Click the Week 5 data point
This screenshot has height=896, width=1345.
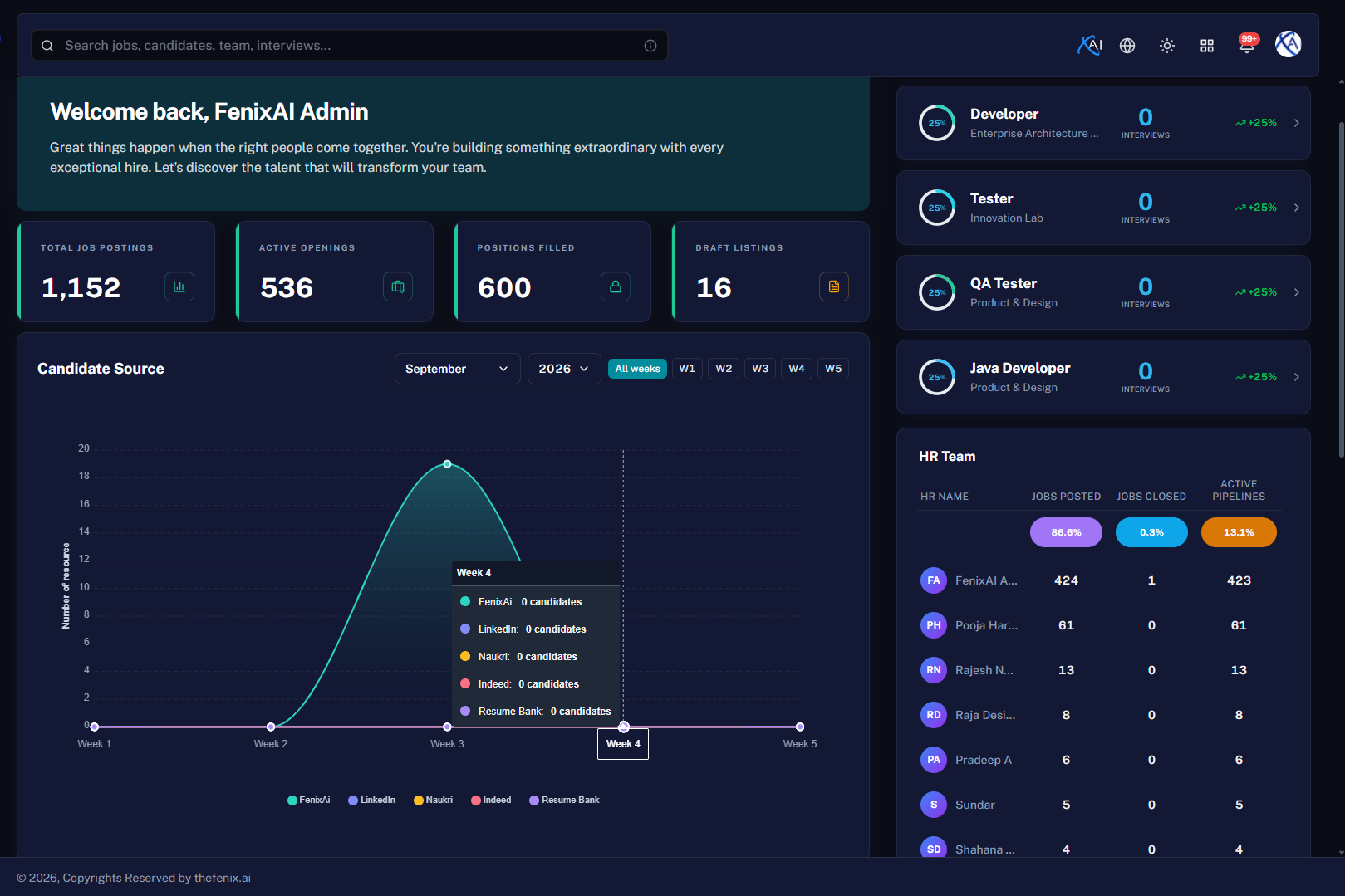click(800, 727)
